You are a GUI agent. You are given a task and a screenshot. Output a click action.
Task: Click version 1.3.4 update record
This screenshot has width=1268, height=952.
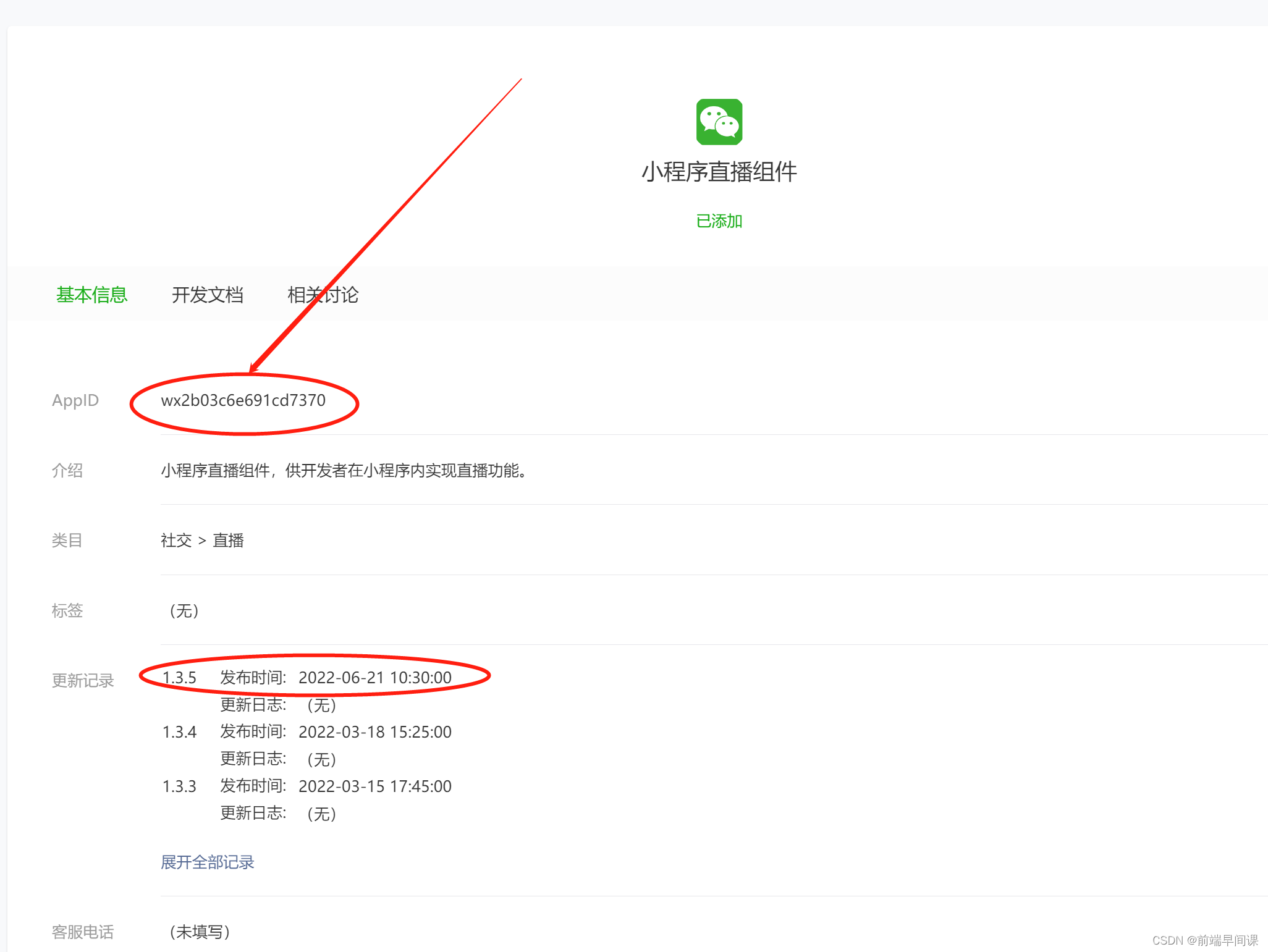(179, 732)
